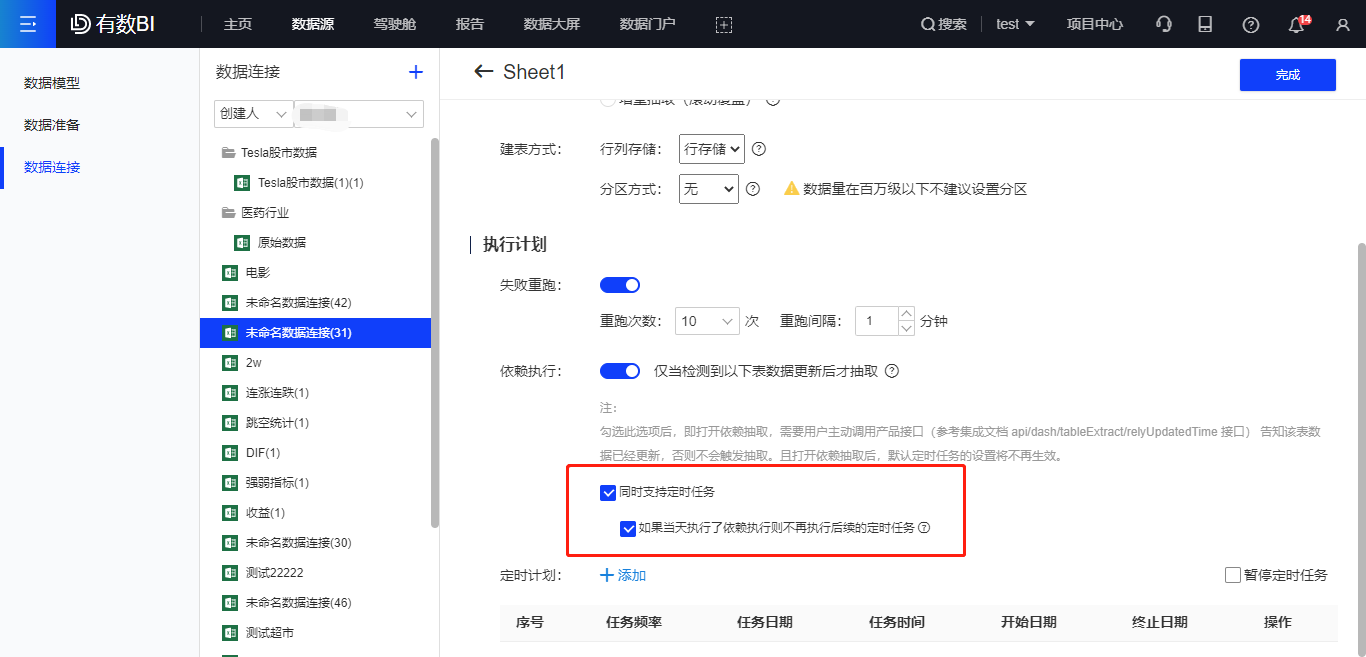Screen dimensions: 1366x657
Task: Click the 完成 finish button
Action: click(x=1287, y=74)
